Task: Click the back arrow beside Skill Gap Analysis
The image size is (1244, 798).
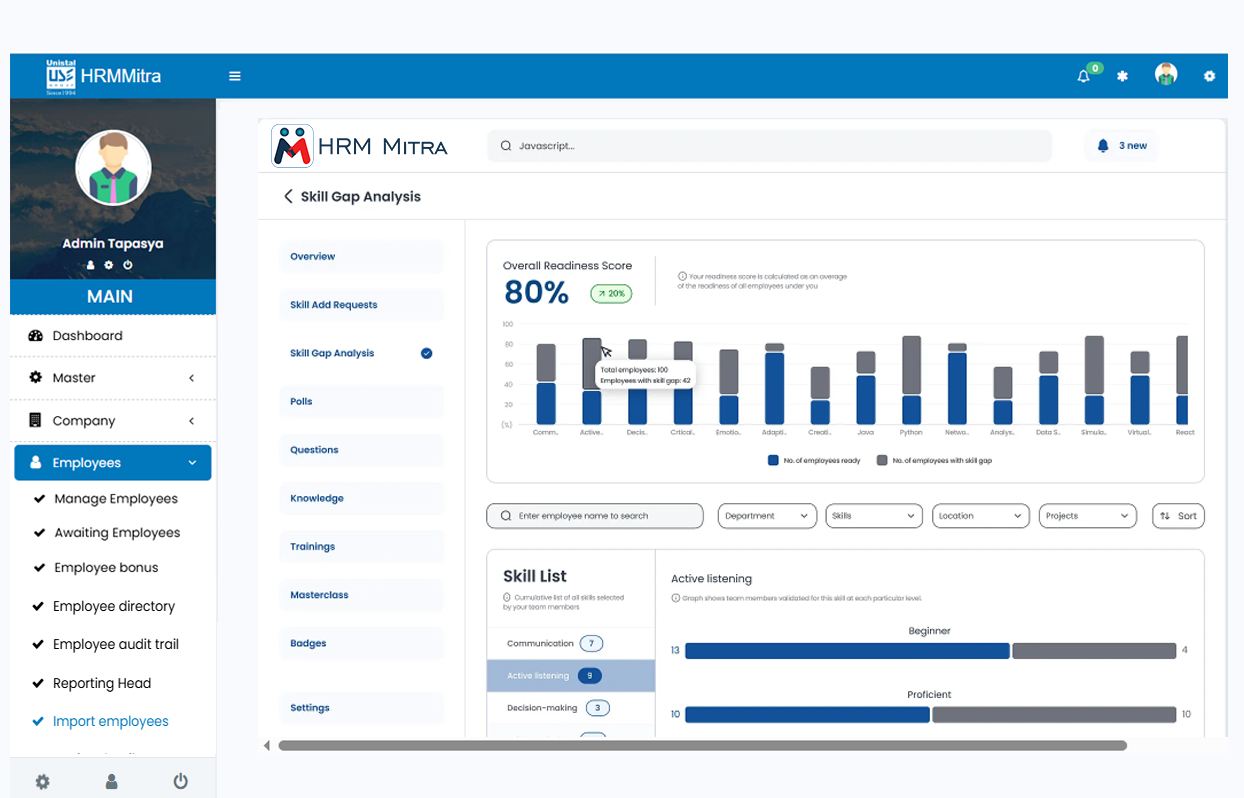Action: click(x=288, y=197)
